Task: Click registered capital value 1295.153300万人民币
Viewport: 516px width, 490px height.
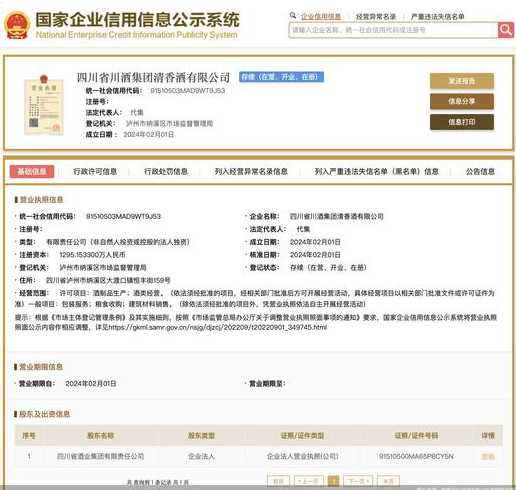Action: [92, 255]
